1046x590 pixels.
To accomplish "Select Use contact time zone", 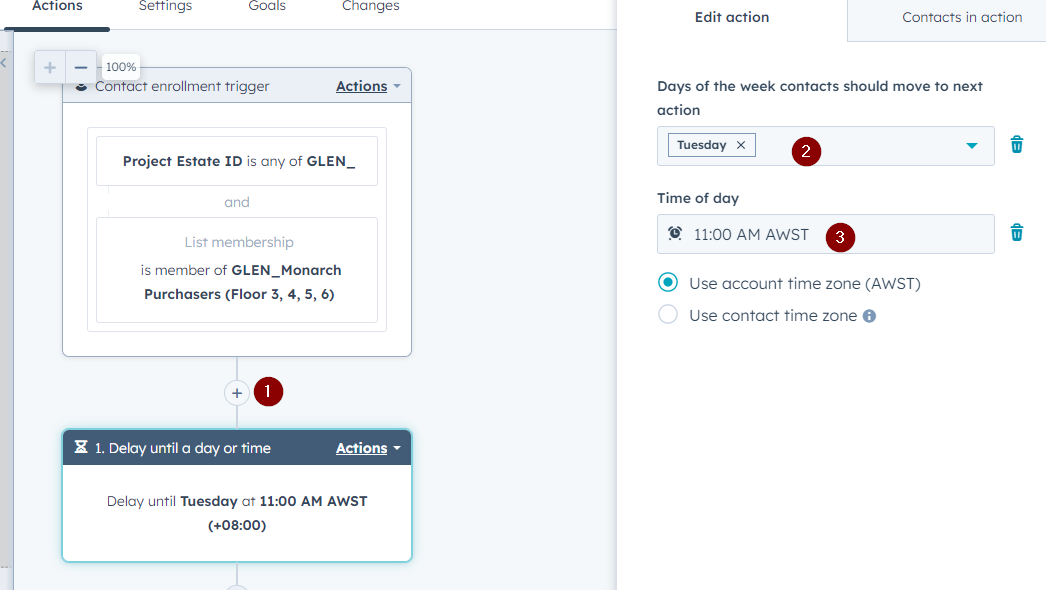I will 668,314.
